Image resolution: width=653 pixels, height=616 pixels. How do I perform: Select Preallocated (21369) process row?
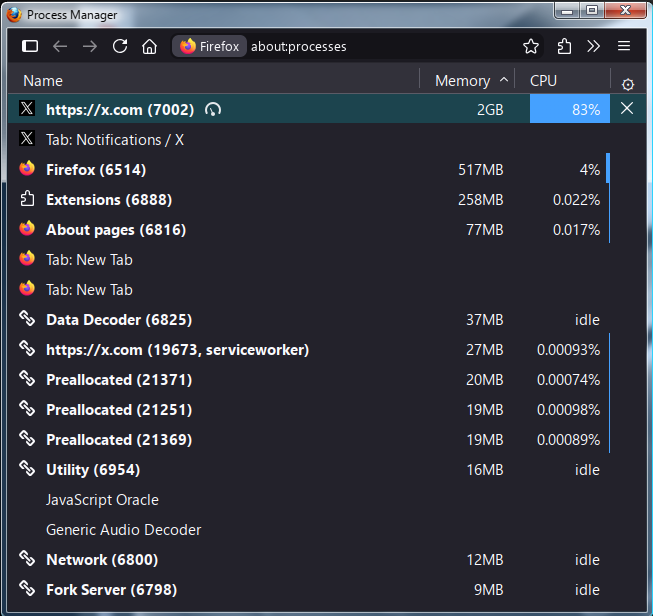point(327,439)
